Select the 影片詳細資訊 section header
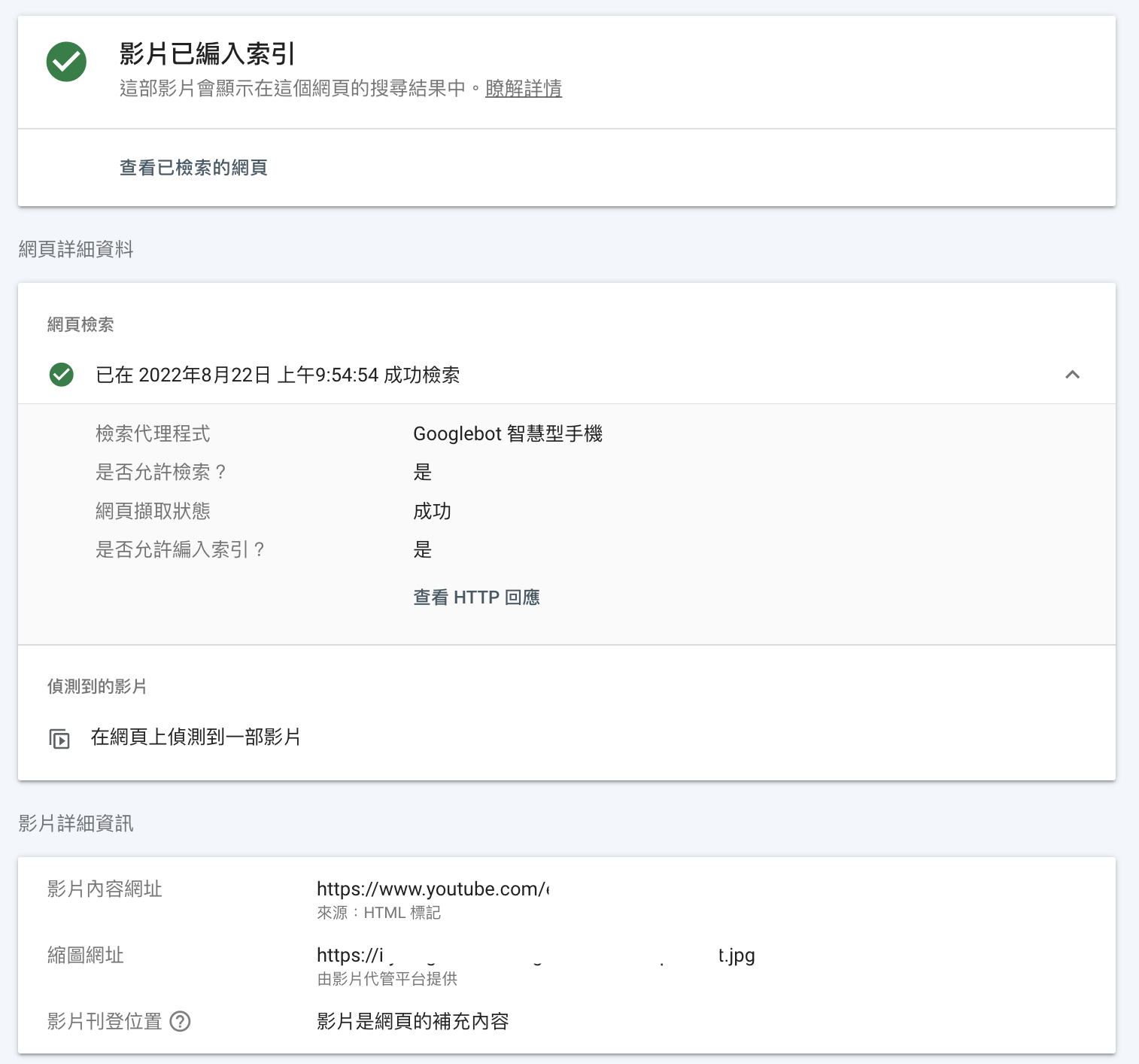Image resolution: width=1139 pixels, height=1064 pixels. point(76,824)
